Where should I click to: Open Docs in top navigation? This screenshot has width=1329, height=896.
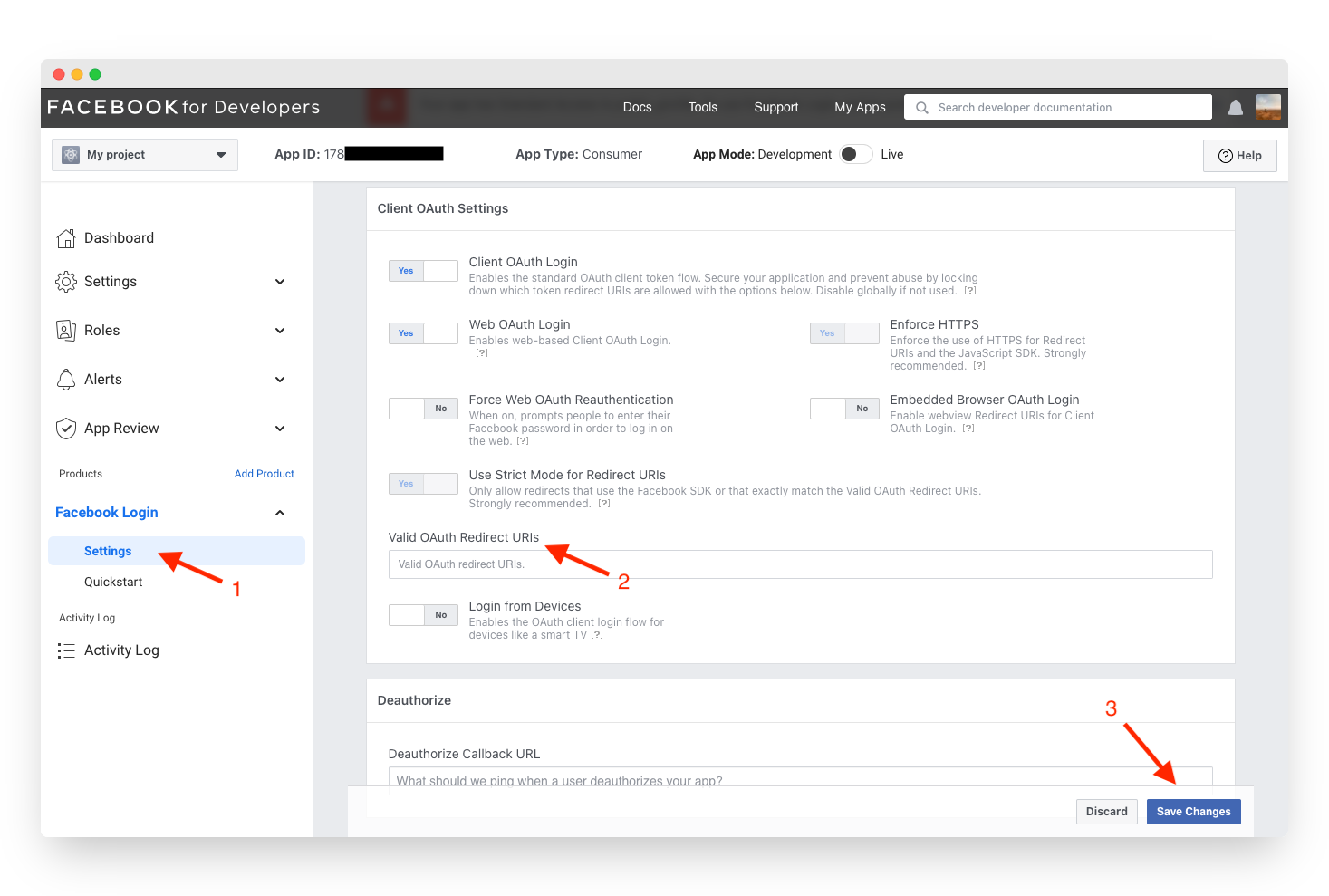(x=637, y=107)
